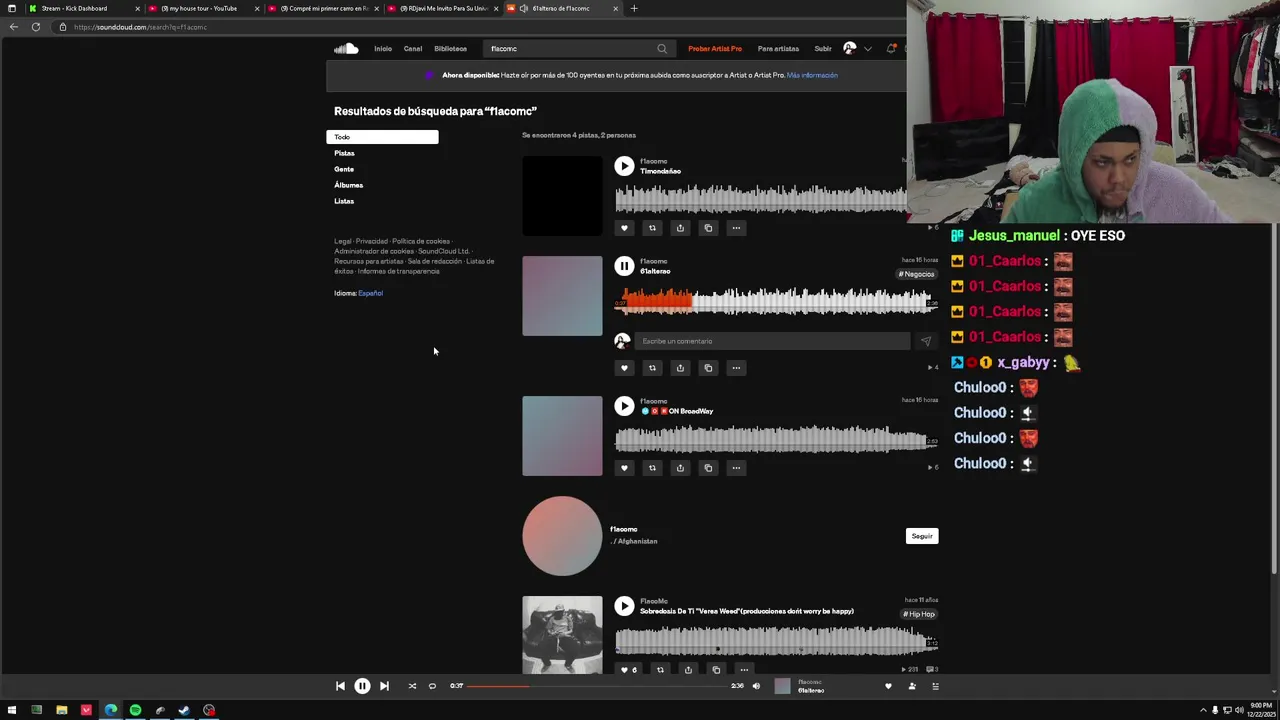Click the volume speaker icon in player
1280x720 pixels.
[756, 686]
